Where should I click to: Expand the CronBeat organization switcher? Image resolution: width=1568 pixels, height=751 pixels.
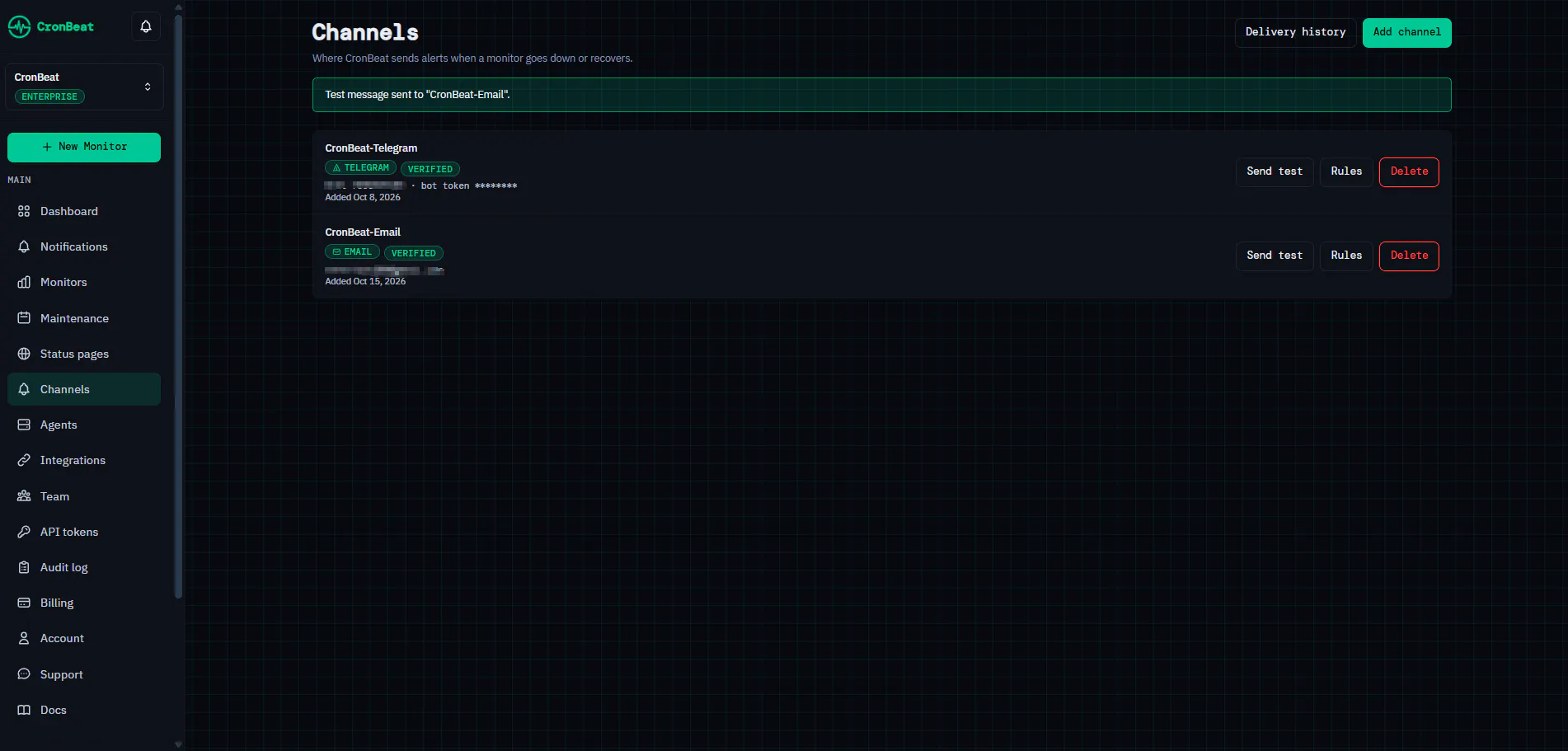point(84,87)
